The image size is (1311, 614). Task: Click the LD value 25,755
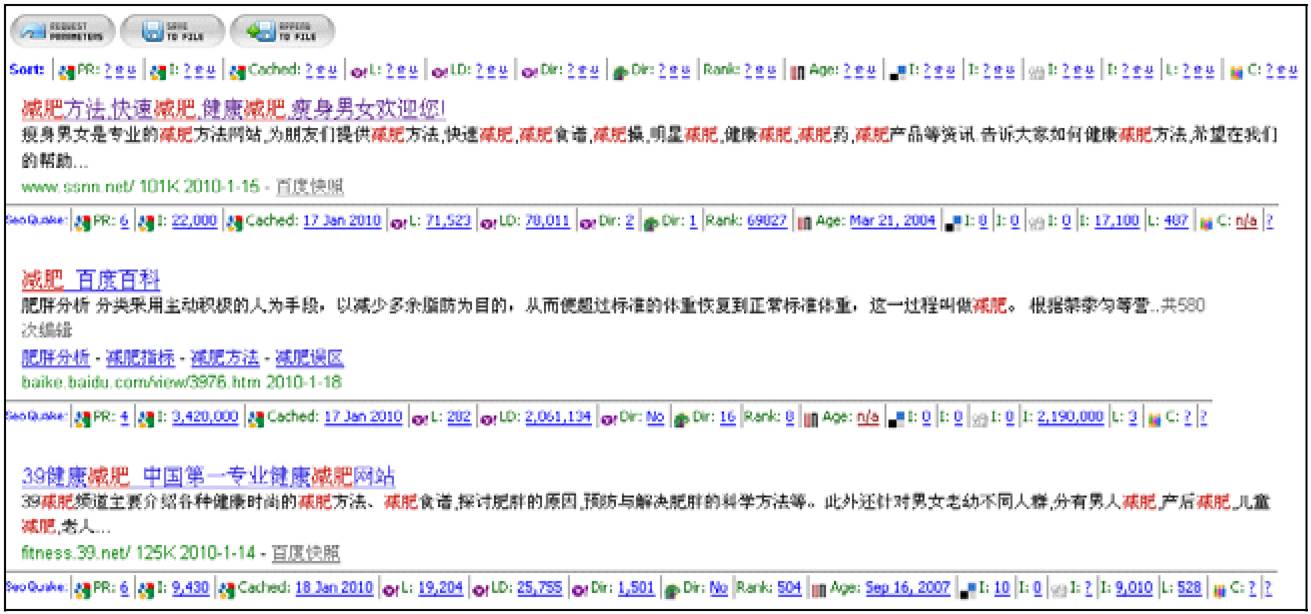coord(539,588)
